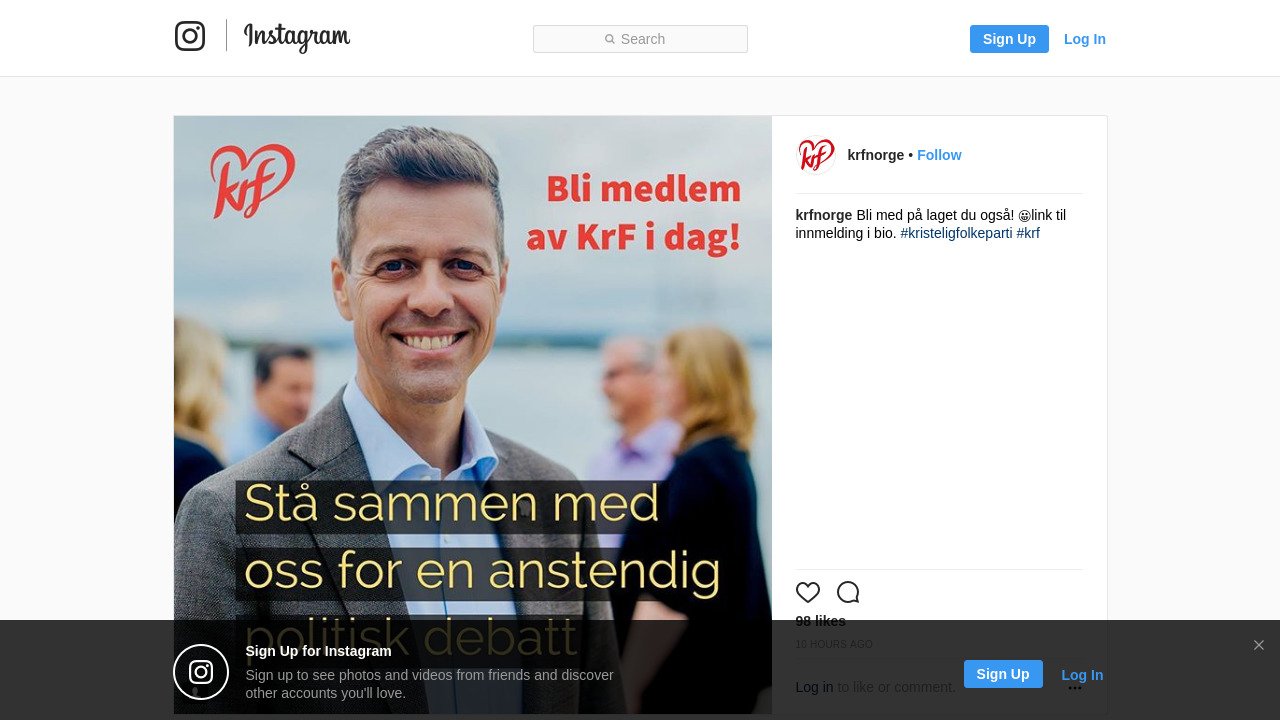Open the krfnorge username beside the avatar
Screen dimensions: 1280x720
point(876,155)
